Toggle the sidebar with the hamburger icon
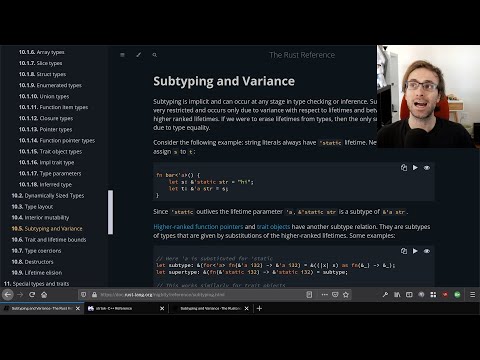480x360 pixels. 122,55
